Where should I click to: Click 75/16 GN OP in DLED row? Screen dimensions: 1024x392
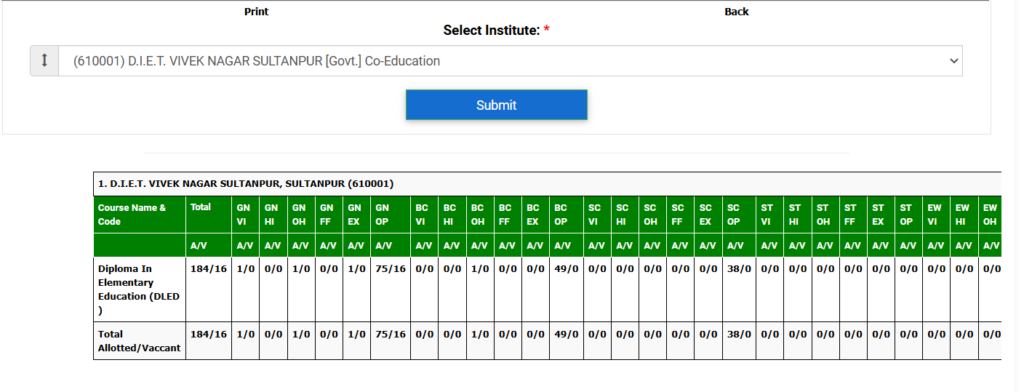click(391, 269)
